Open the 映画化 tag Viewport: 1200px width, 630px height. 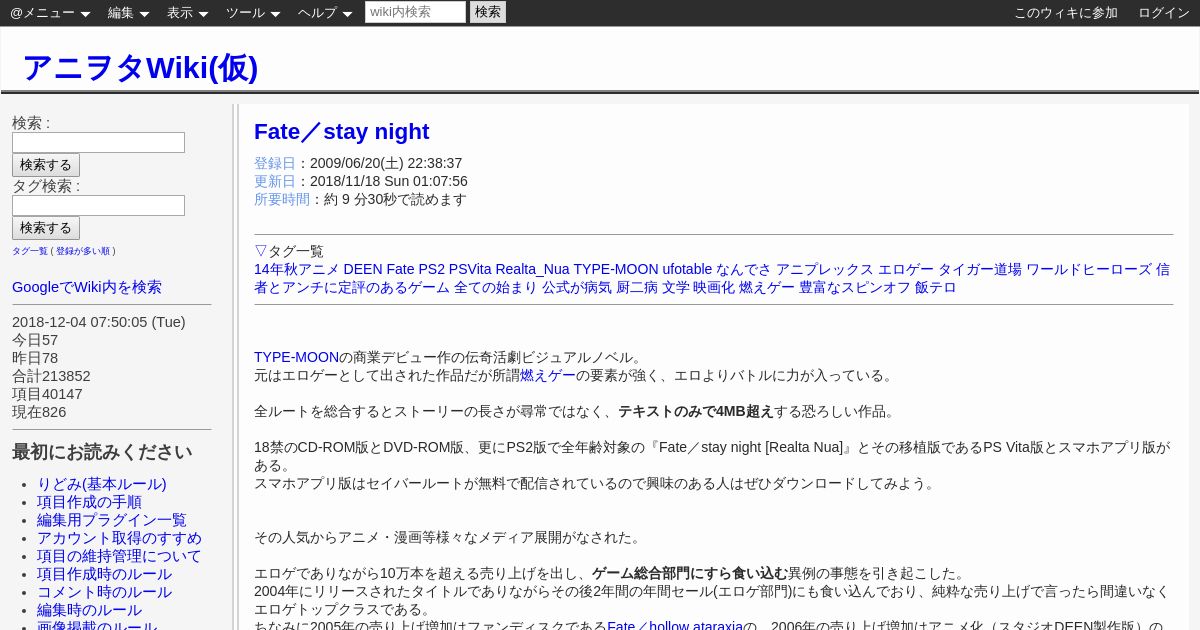[714, 287]
